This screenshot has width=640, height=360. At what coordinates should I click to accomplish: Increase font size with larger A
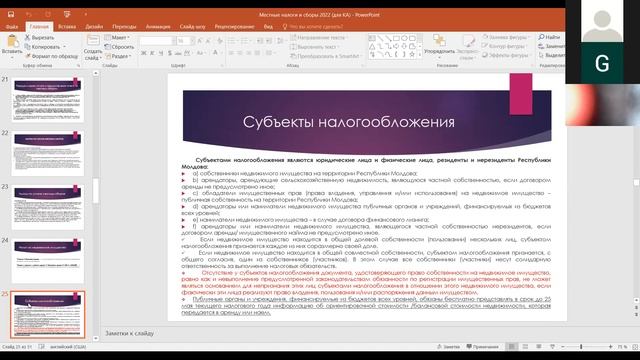tap(200, 41)
